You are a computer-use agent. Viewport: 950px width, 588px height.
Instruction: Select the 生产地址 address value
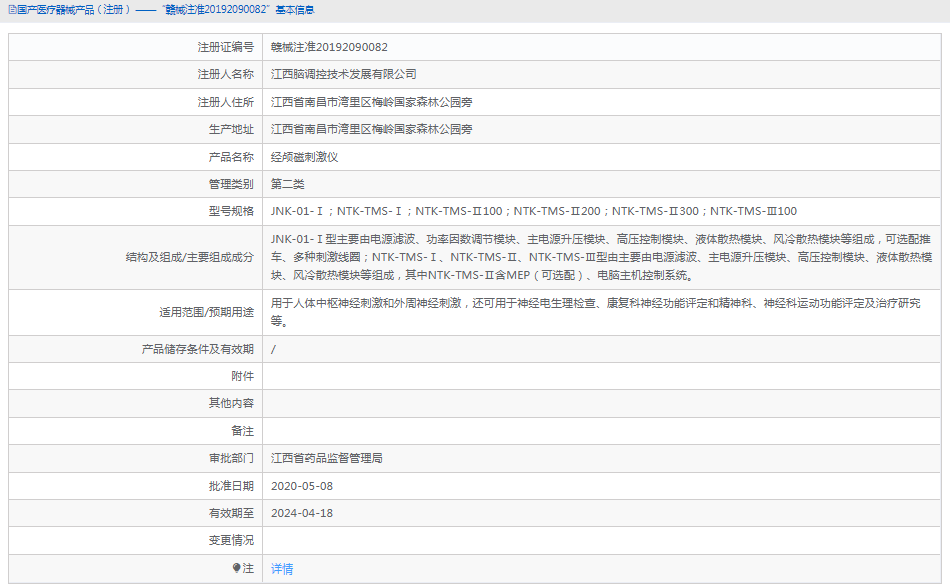point(371,130)
